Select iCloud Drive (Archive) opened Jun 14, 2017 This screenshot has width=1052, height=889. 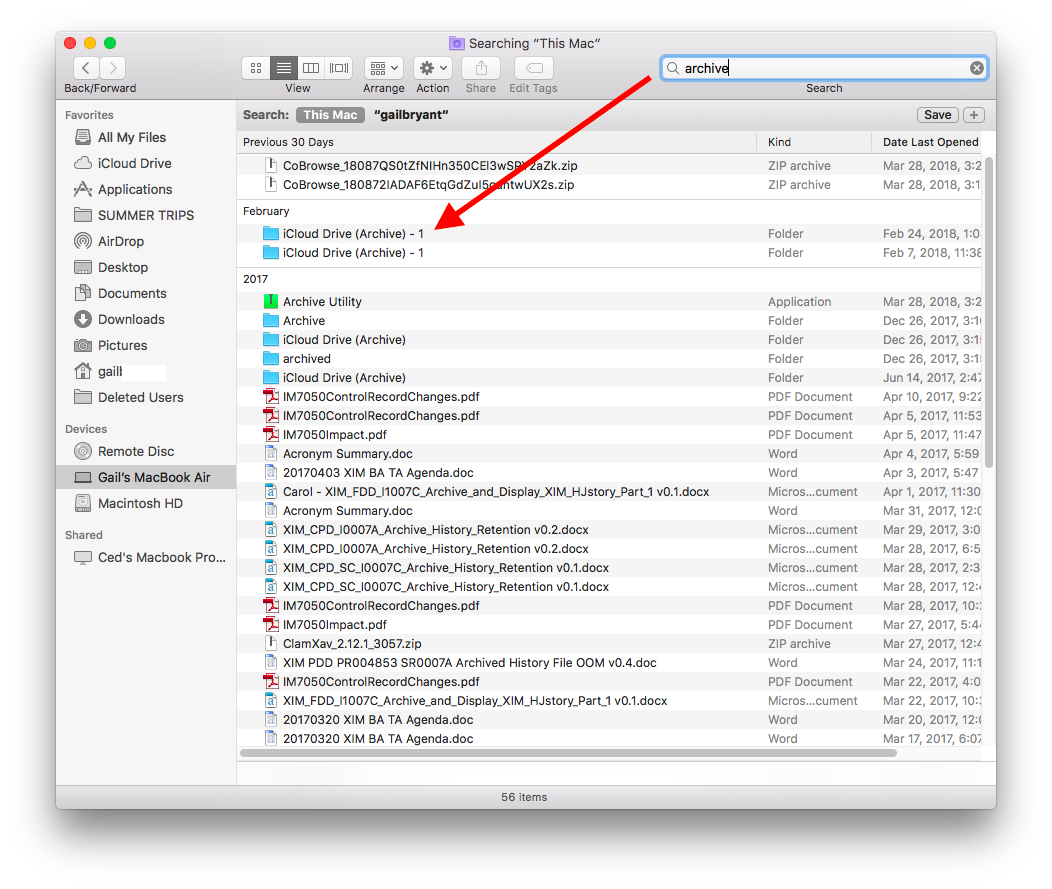[609, 378]
